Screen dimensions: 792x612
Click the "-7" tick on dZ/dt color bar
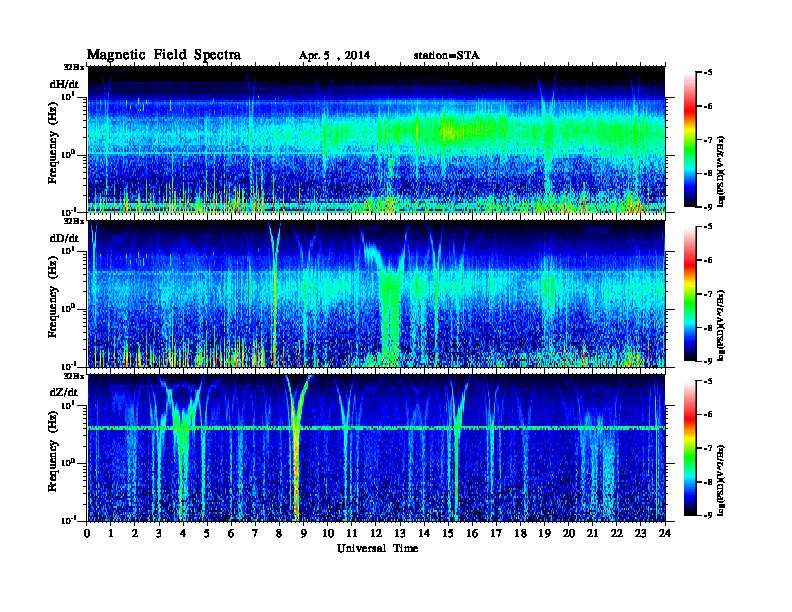pyautogui.click(x=708, y=447)
